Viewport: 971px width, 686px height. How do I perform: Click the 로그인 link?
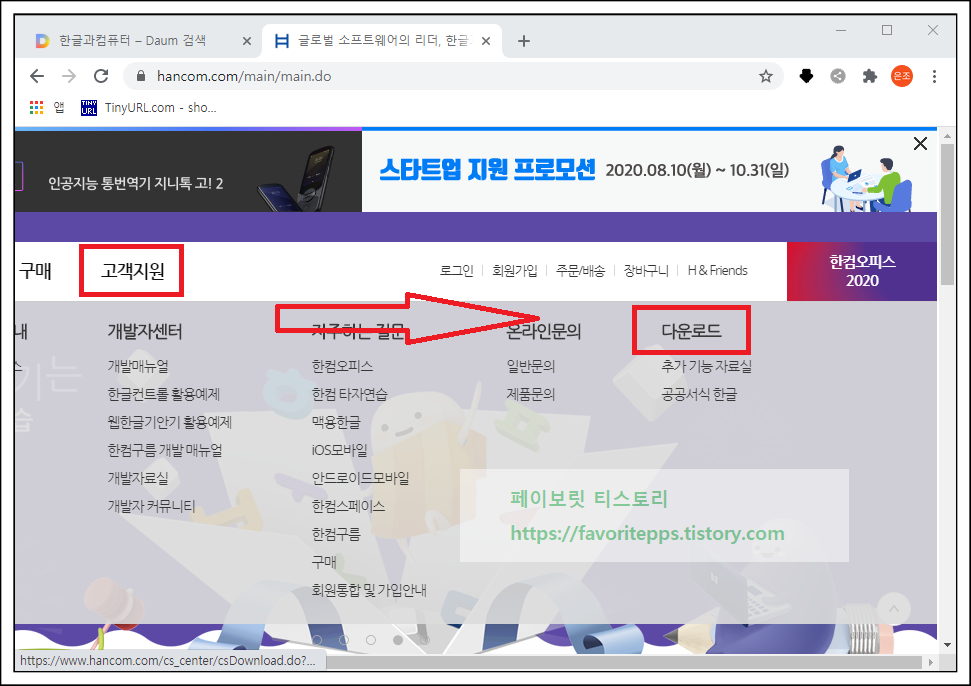456,271
